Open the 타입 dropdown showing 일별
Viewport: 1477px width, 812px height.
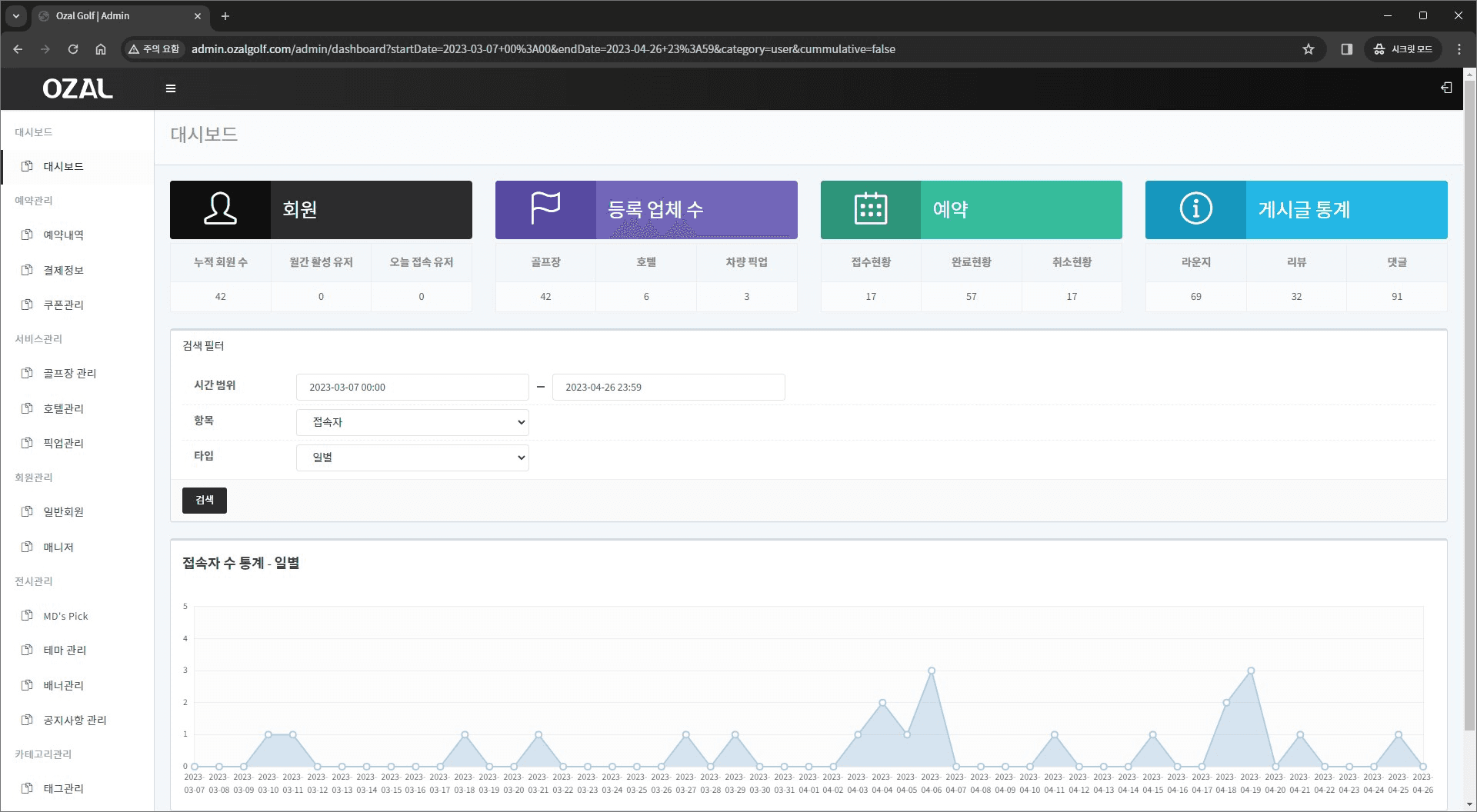point(412,457)
